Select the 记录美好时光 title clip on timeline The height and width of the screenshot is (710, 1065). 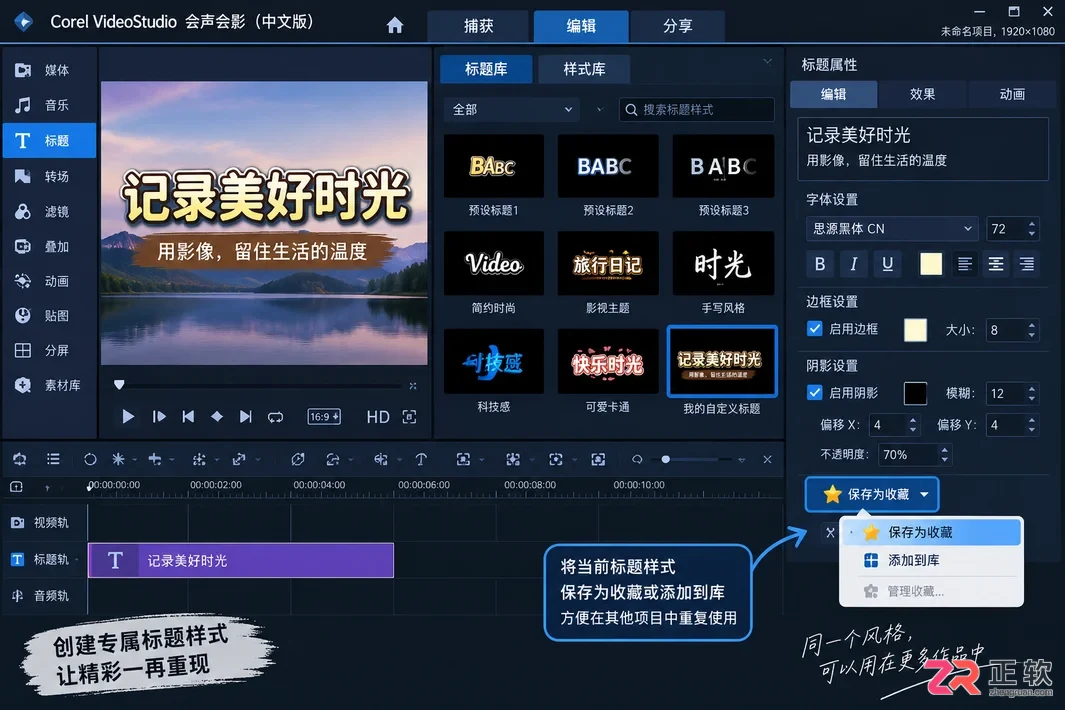tap(240, 561)
